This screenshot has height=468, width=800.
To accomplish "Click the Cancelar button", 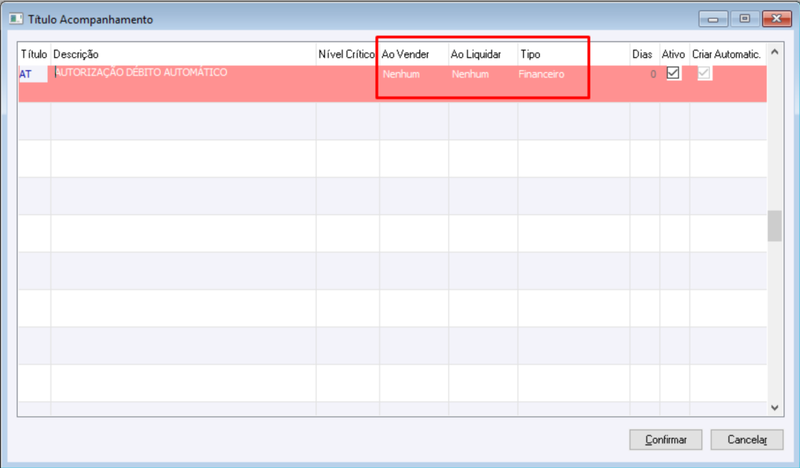I will click(747, 439).
